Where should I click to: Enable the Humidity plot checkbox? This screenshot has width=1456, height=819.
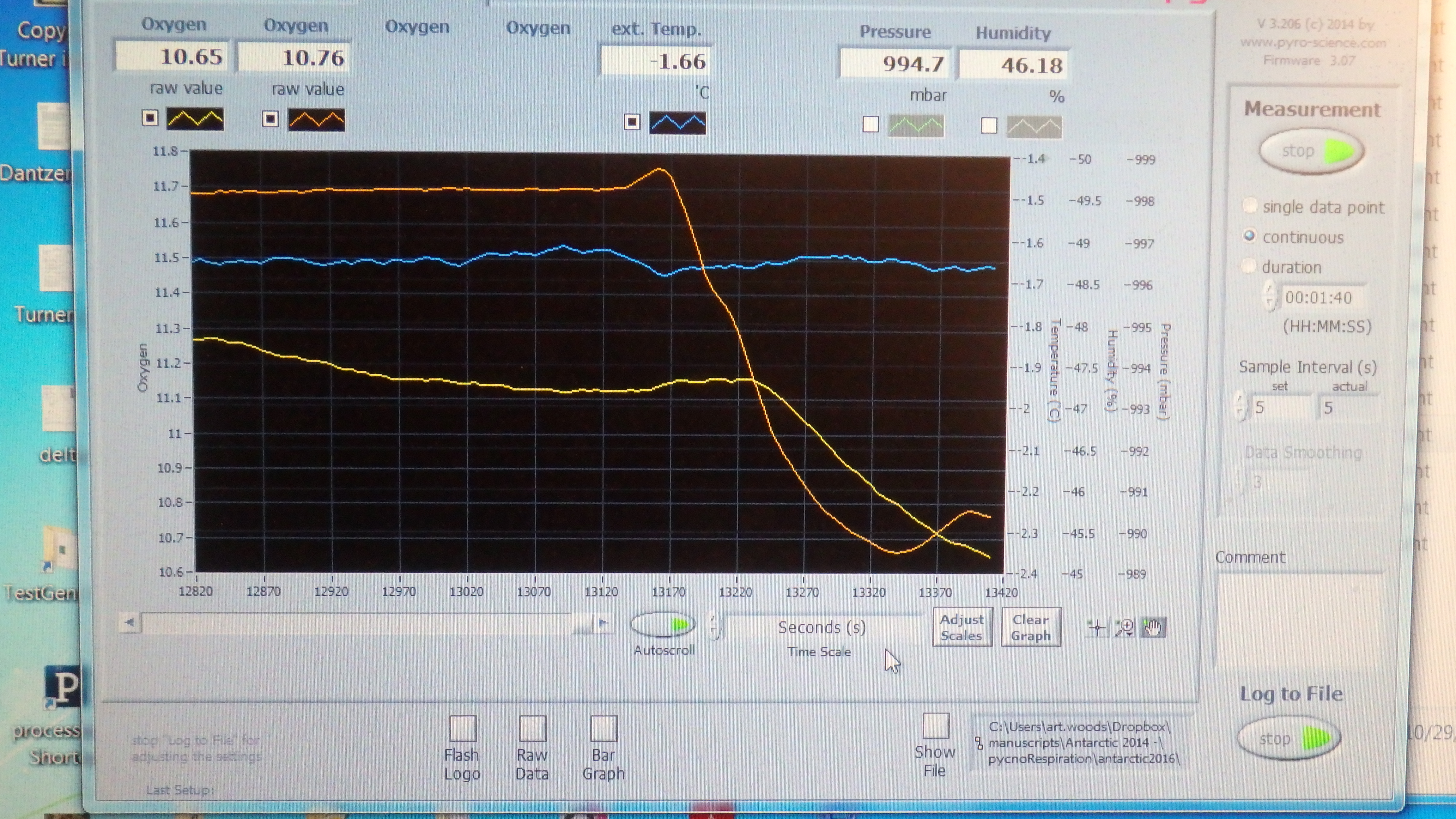pos(989,125)
